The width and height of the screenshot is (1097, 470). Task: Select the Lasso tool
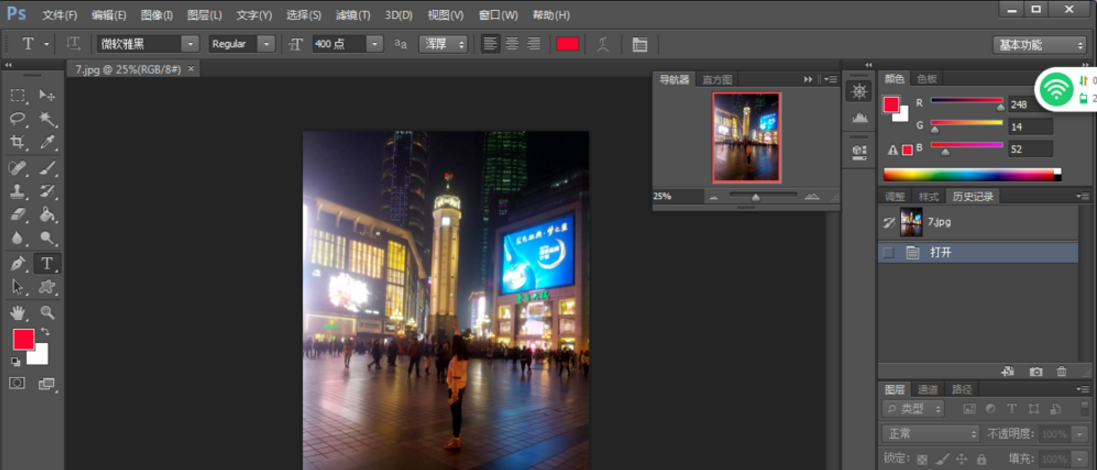point(18,119)
